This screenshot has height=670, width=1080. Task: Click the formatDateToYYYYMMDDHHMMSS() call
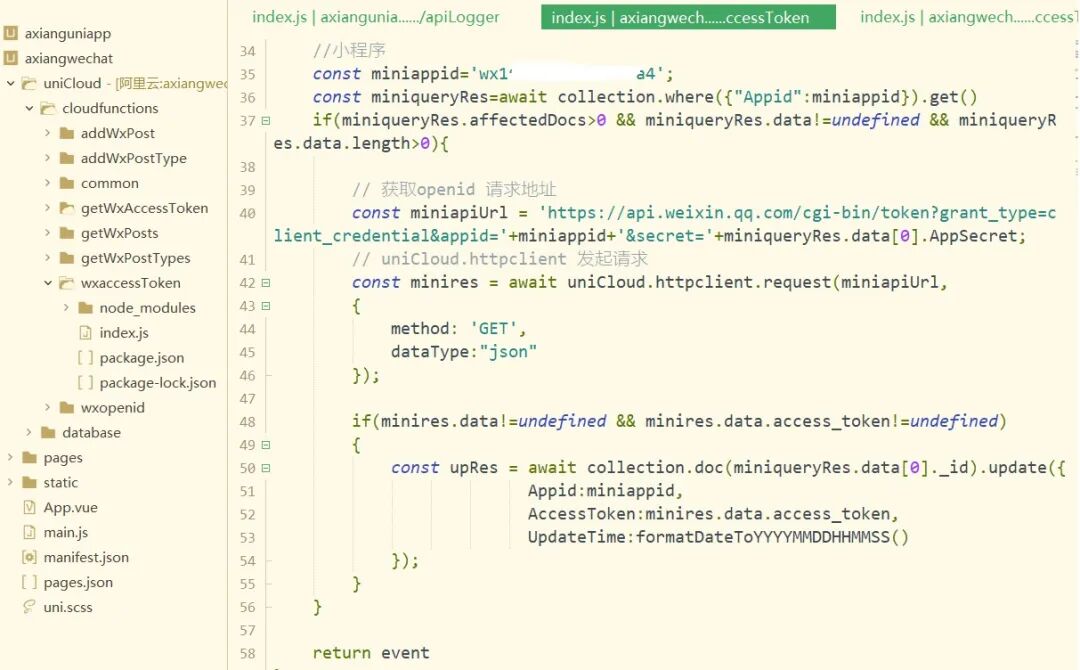(x=772, y=537)
